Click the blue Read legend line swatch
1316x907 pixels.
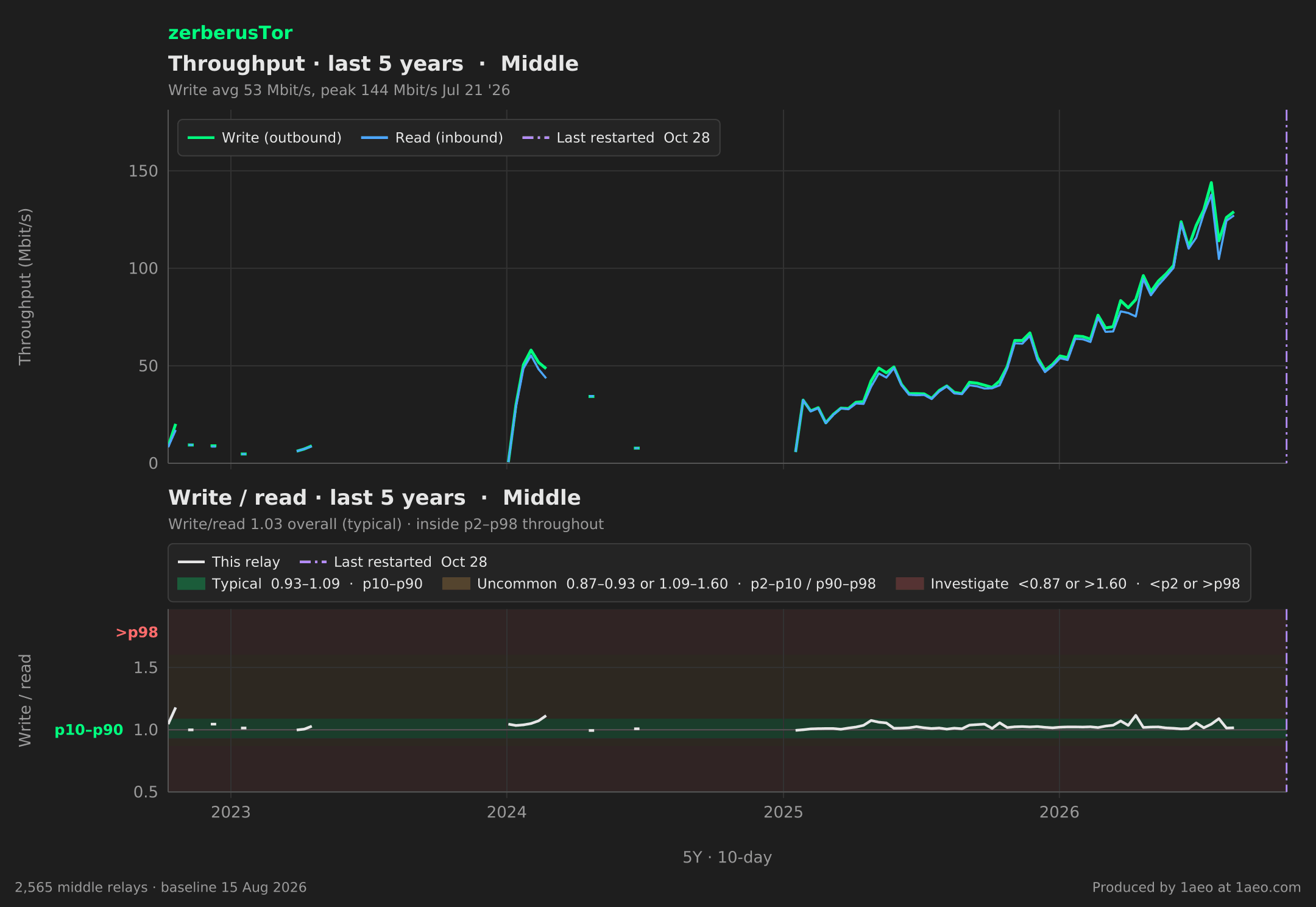click(x=375, y=138)
